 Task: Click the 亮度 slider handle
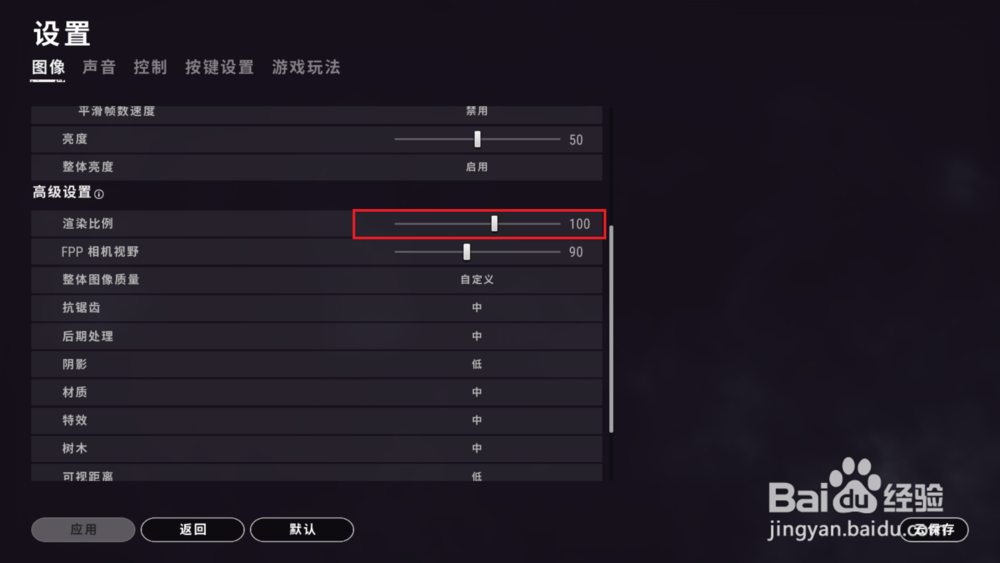[477, 139]
